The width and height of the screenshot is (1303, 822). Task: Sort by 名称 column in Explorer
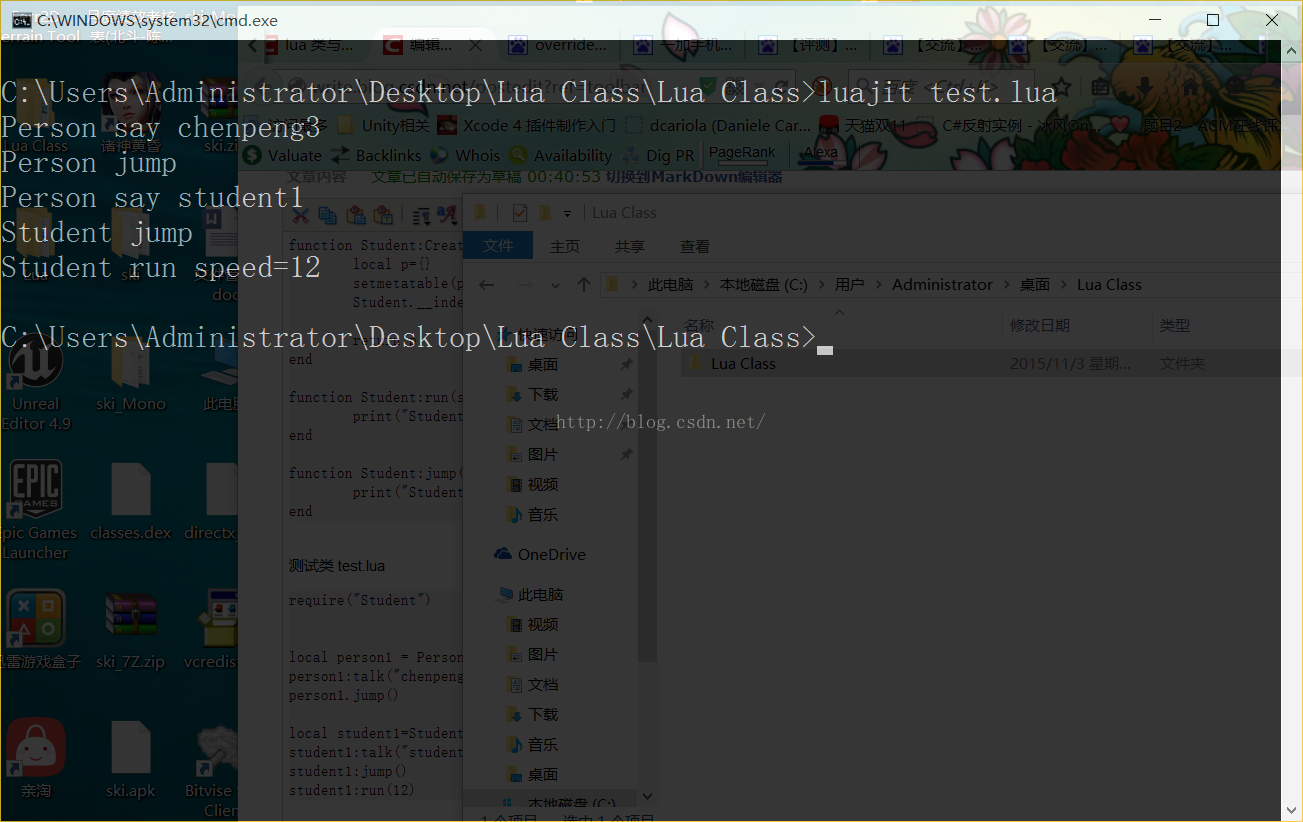pos(842,326)
